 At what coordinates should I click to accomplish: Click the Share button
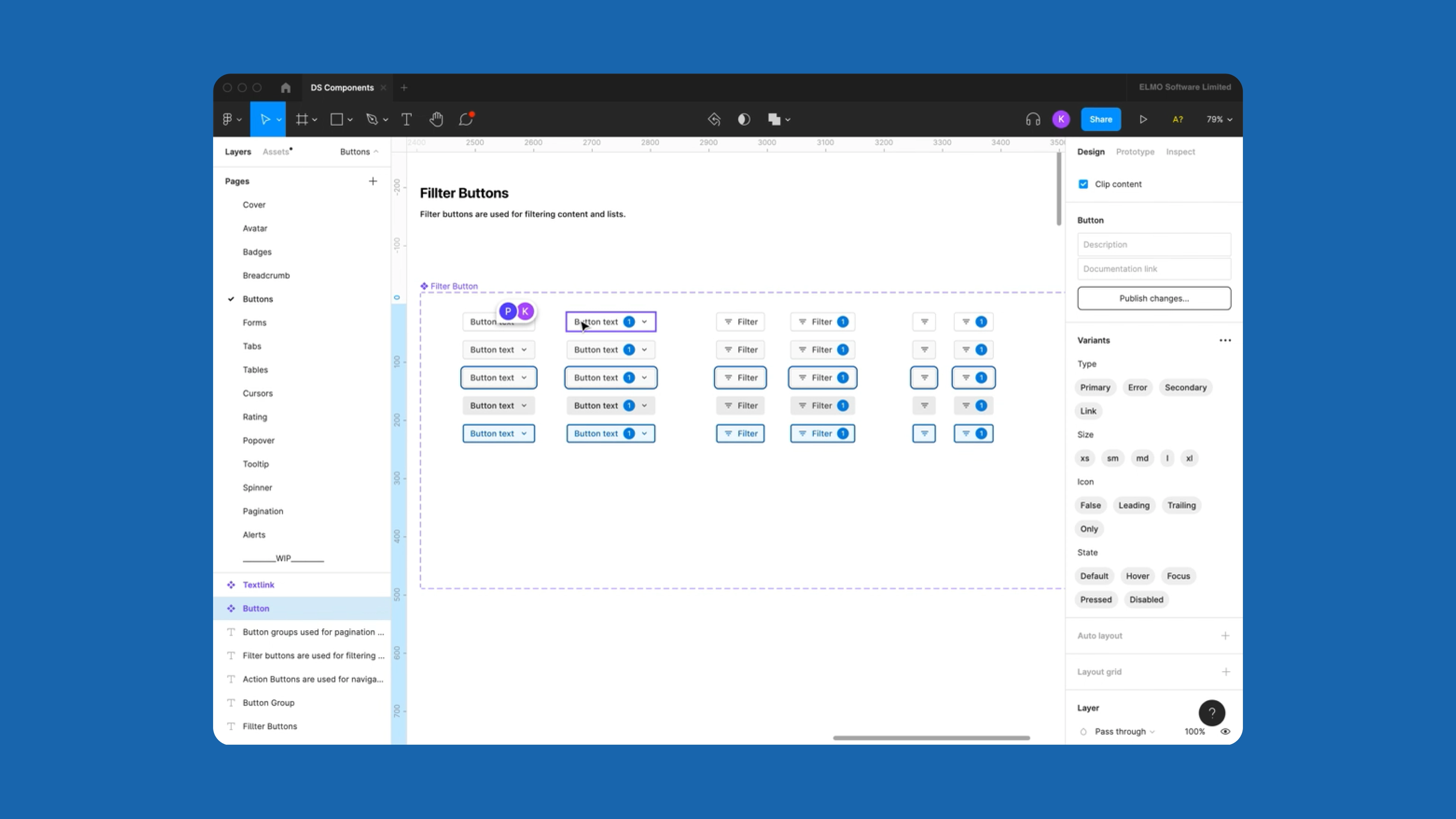pos(1100,119)
